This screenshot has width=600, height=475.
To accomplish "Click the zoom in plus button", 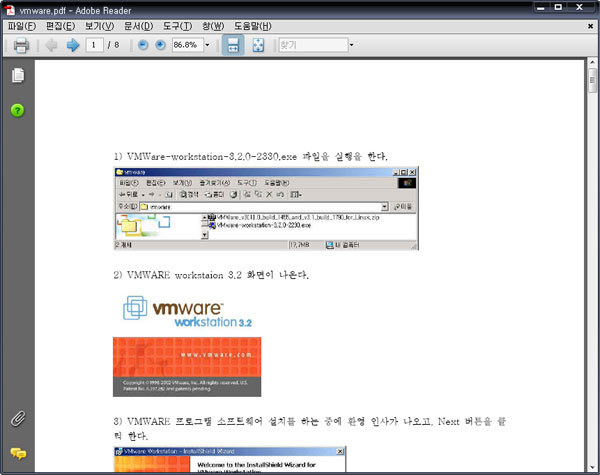I will pyautogui.click(x=160, y=45).
